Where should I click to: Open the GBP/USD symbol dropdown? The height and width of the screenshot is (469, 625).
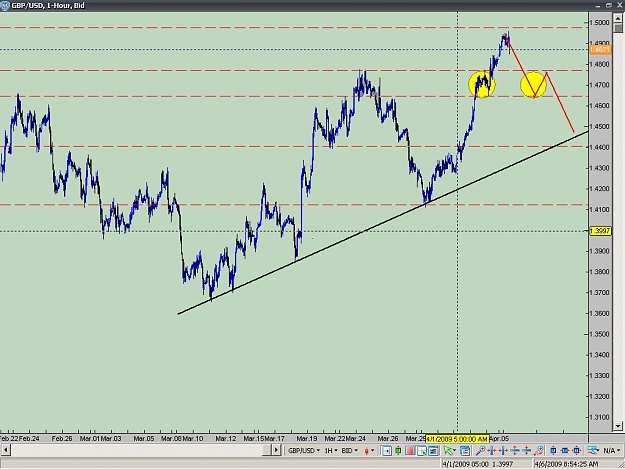pos(304,451)
